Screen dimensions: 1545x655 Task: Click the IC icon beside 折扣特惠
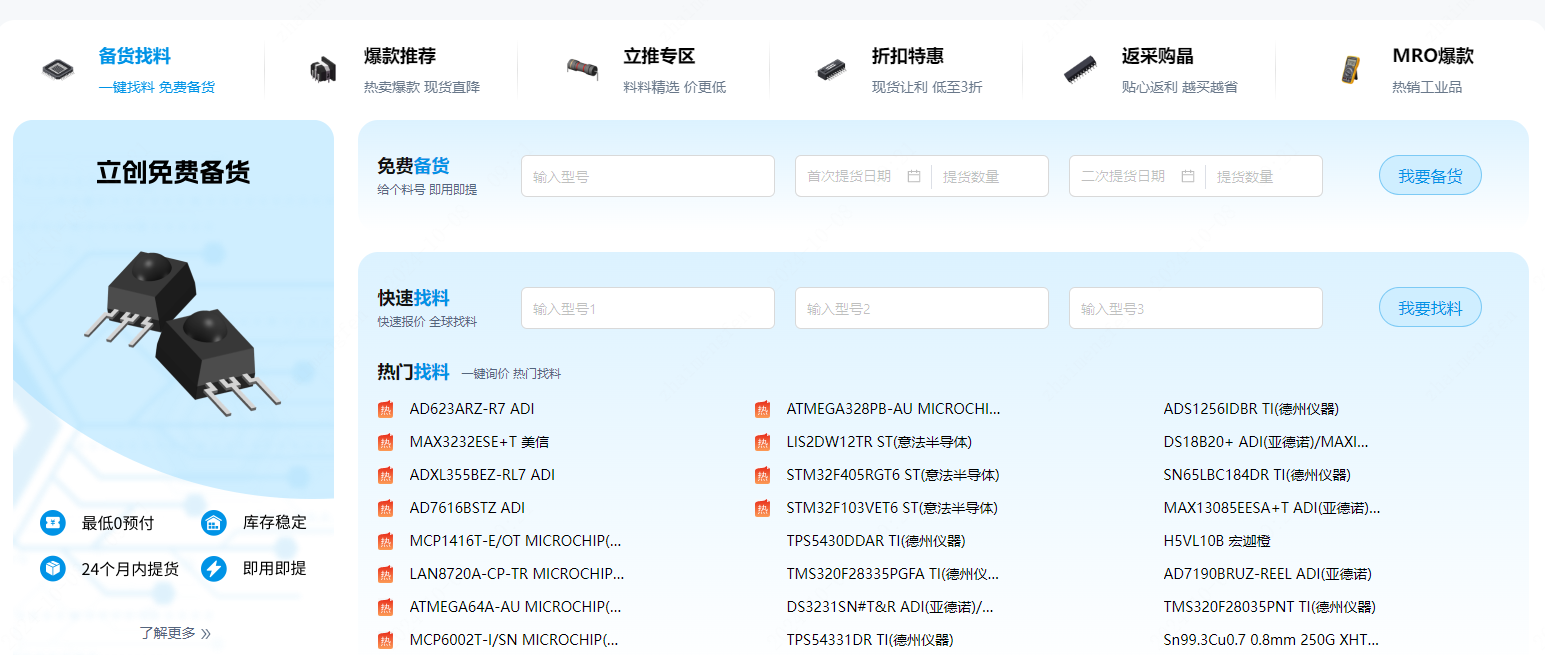click(832, 70)
